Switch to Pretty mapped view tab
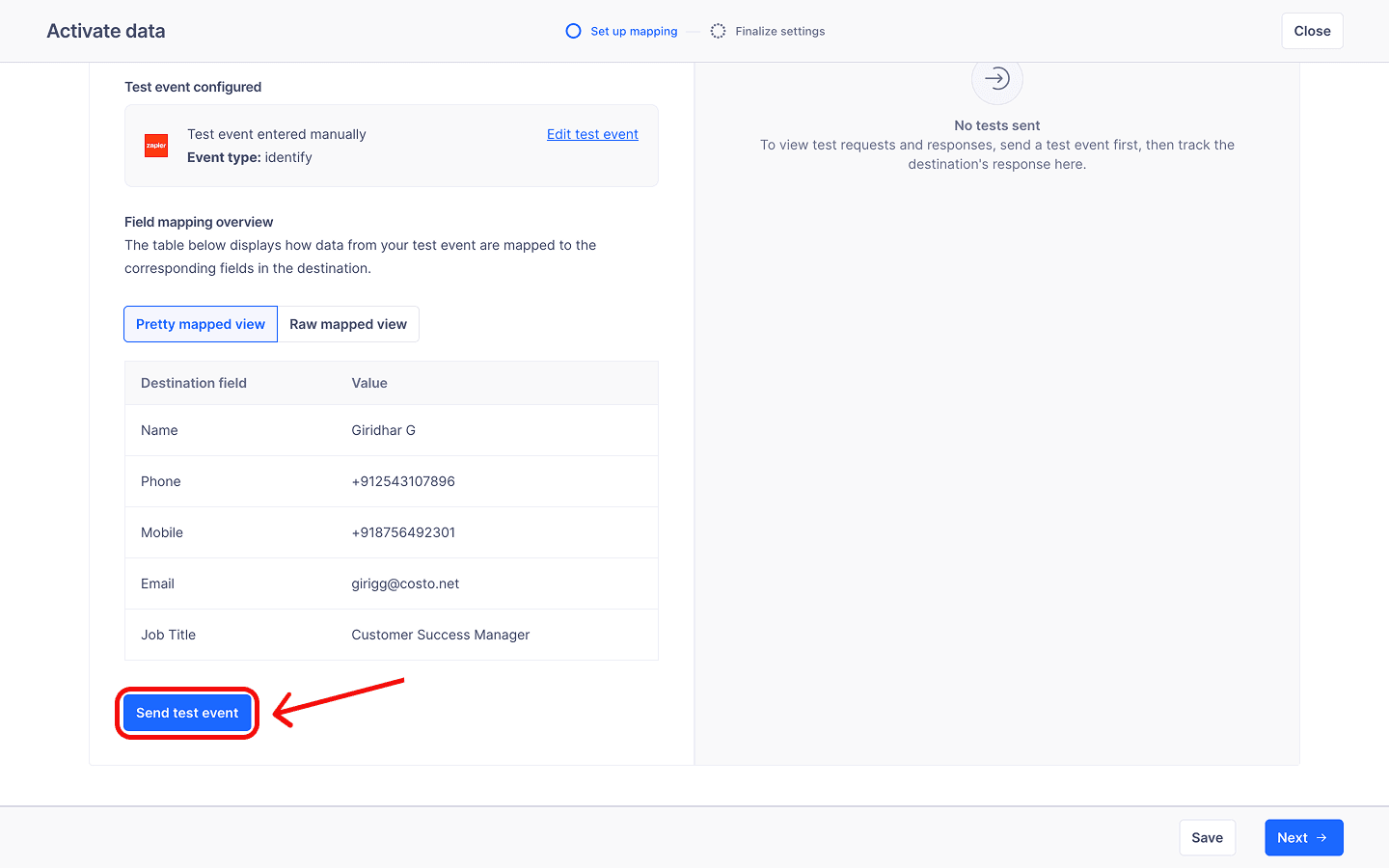Screen dimensions: 1389x868 [201, 324]
